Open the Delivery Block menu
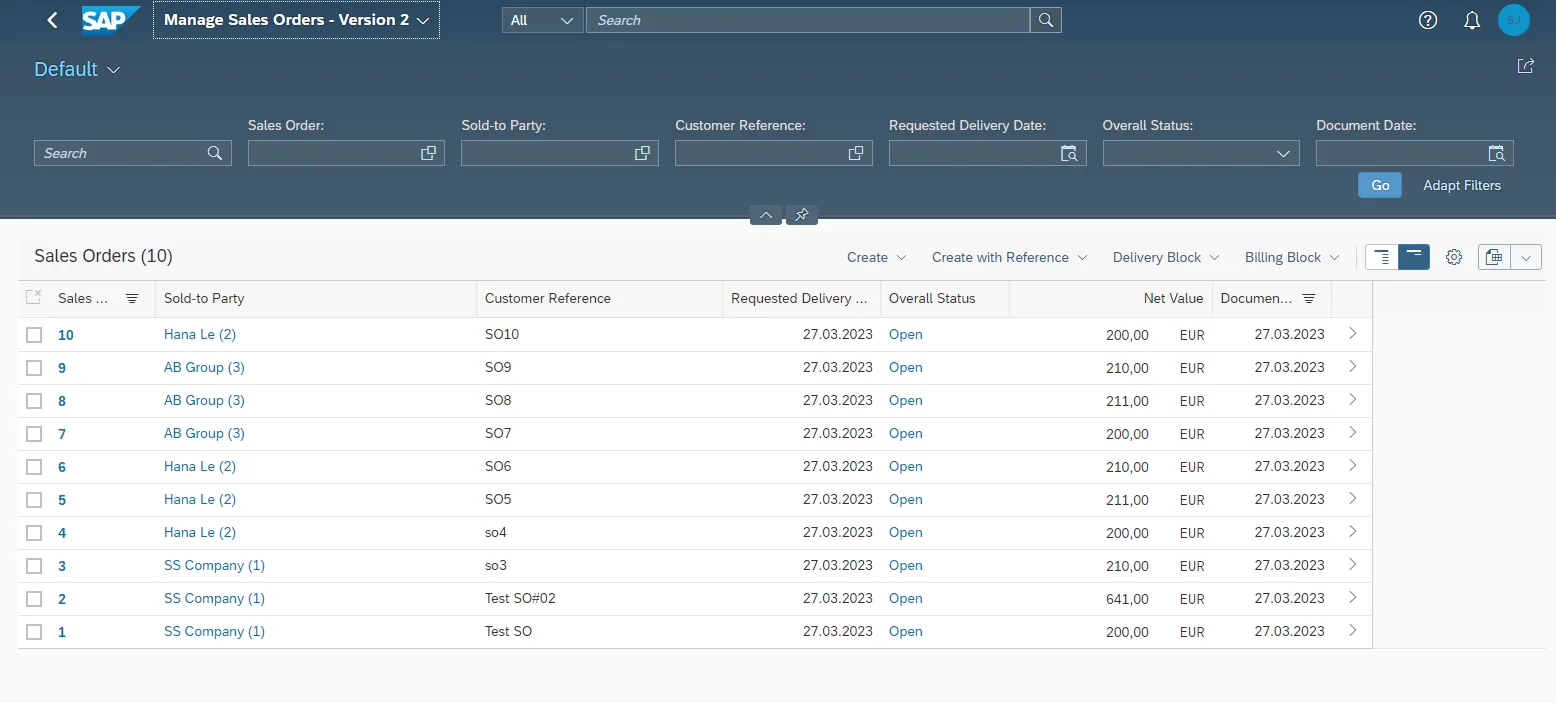Image resolution: width=1556 pixels, height=703 pixels. [1165, 257]
